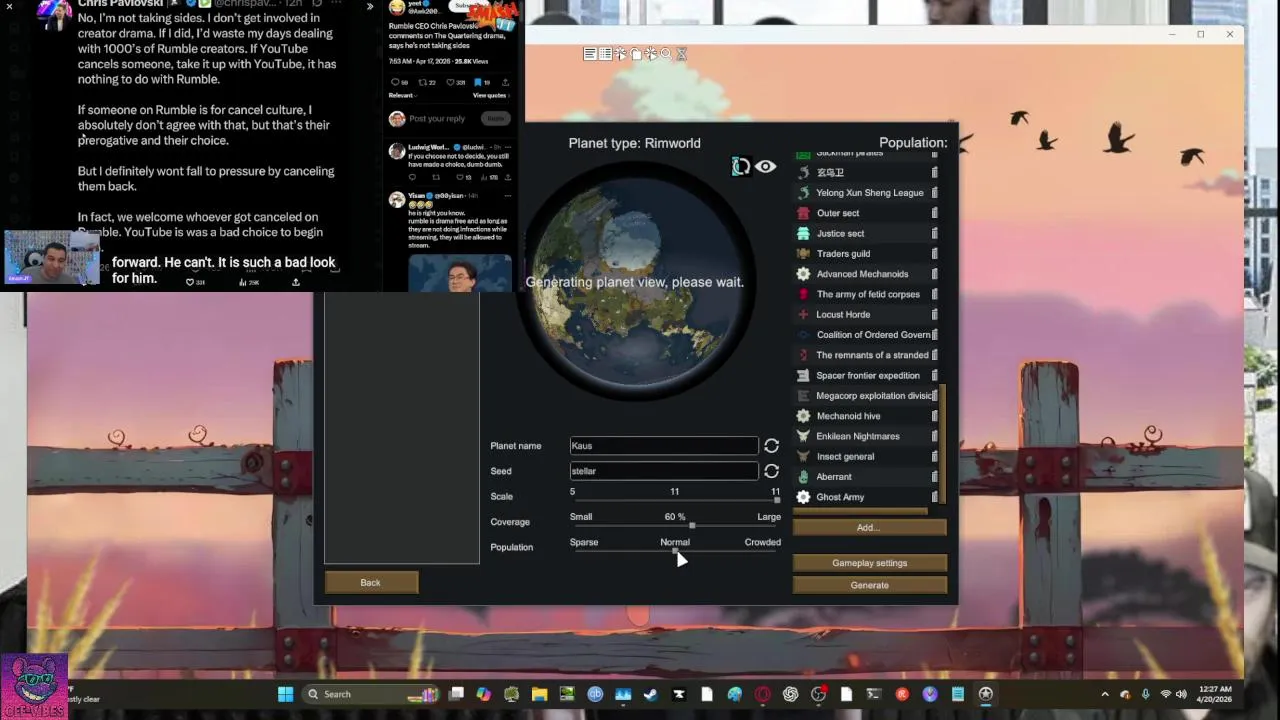Delete Aberrant faction trash icon
The height and width of the screenshot is (720, 1280).
click(935, 477)
